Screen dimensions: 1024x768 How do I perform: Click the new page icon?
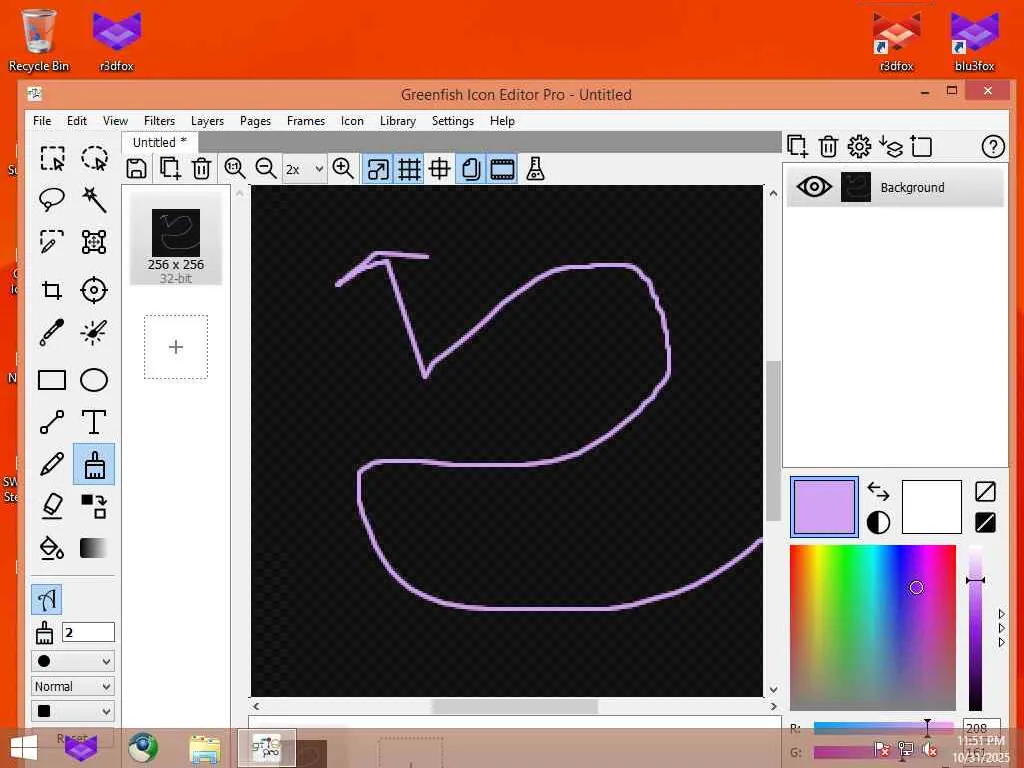170,168
